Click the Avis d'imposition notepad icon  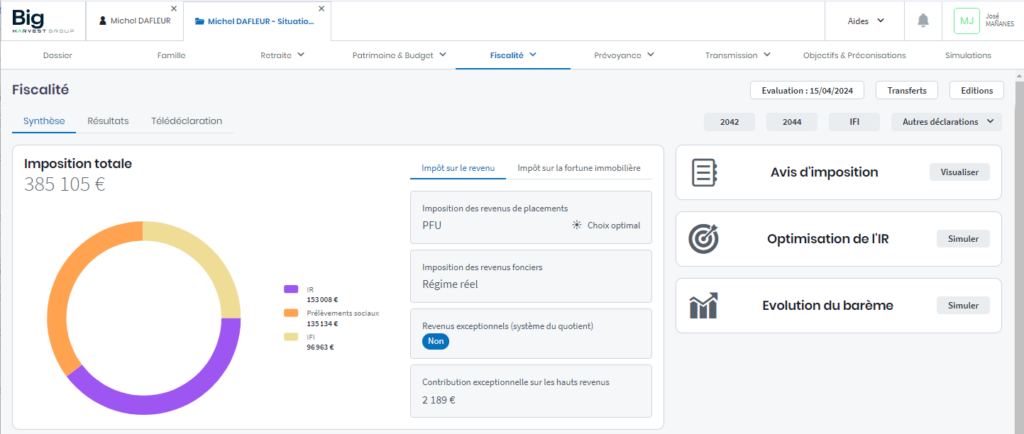click(704, 172)
